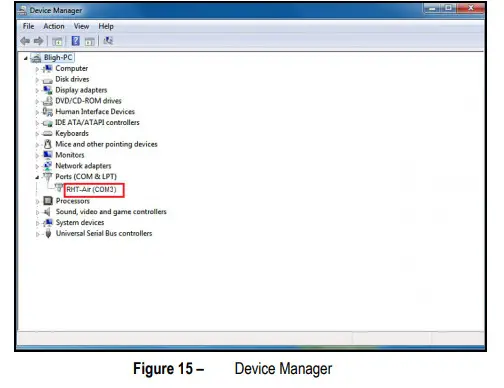Image resolution: width=504 pixels, height=388 pixels.
Task: Click the IDE ATA/ATAPI controllers icon
Action: 48,123
